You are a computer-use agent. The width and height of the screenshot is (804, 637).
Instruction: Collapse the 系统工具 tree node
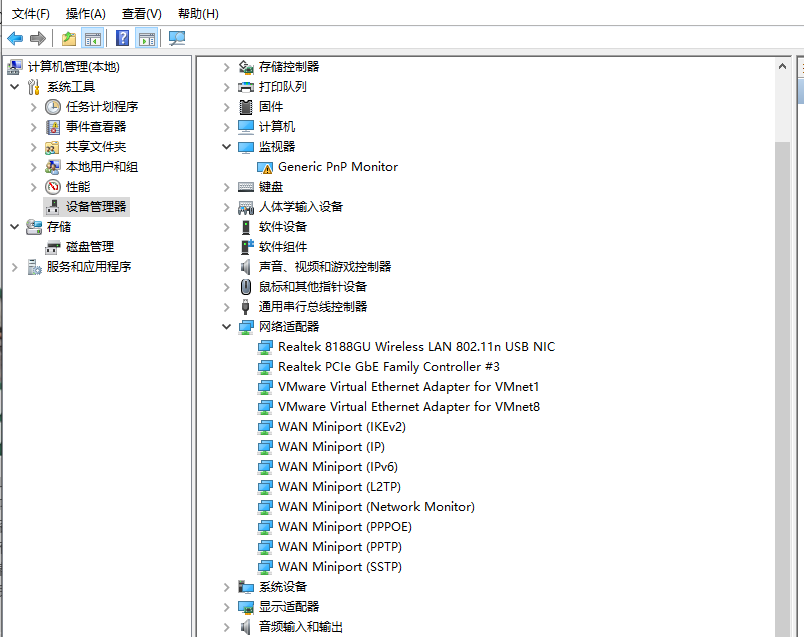coord(15,87)
